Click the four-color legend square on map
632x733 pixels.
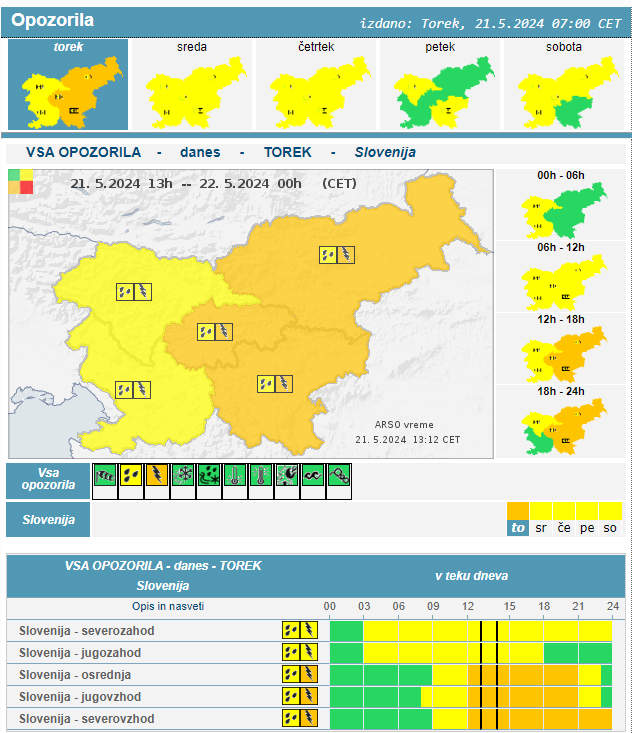point(21,182)
